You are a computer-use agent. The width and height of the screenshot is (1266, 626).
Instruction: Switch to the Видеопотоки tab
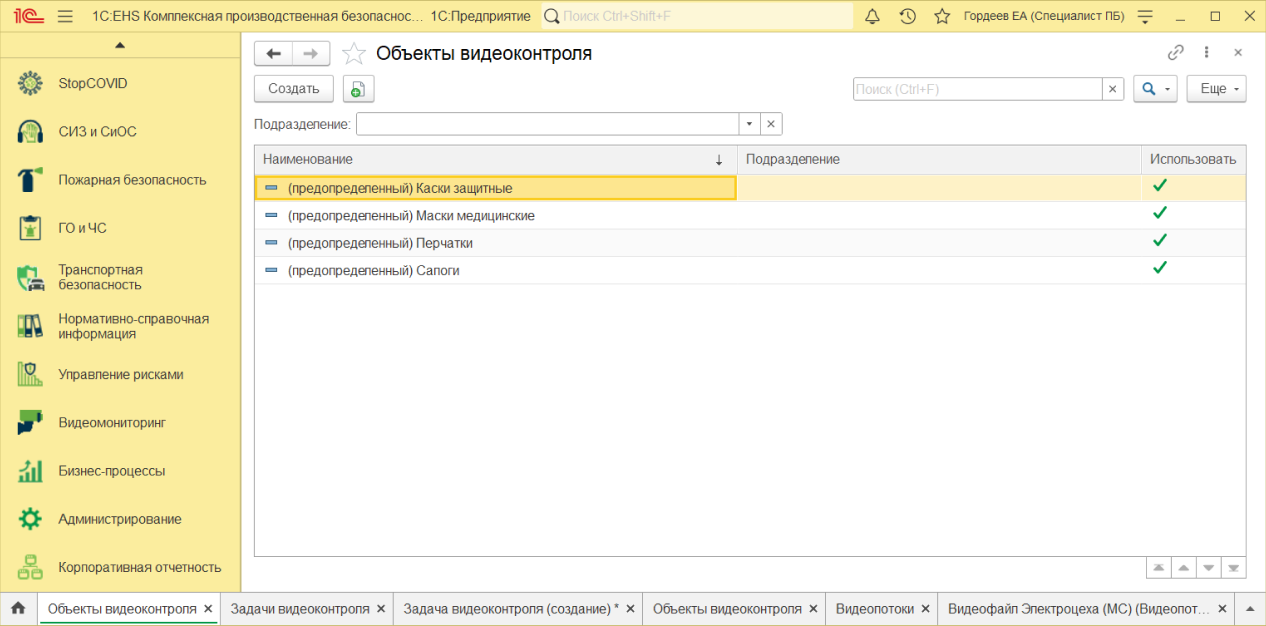click(x=875, y=608)
